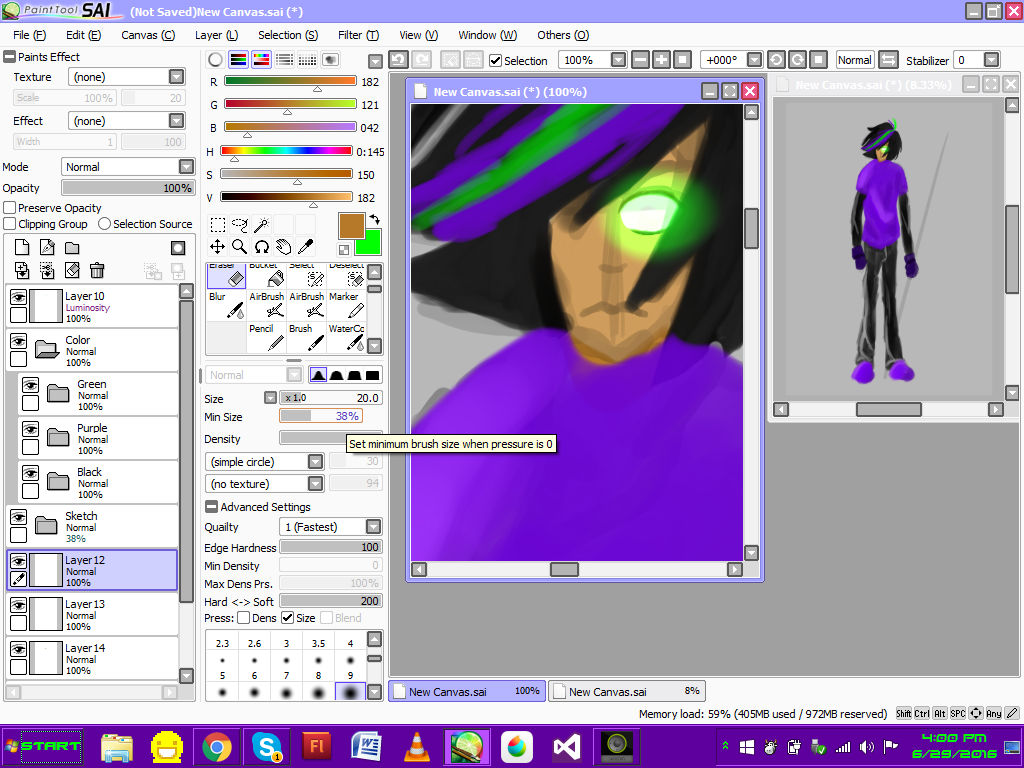Open the Texture dropdown in Paints Effect
This screenshot has height=768, width=1024.
coord(176,76)
